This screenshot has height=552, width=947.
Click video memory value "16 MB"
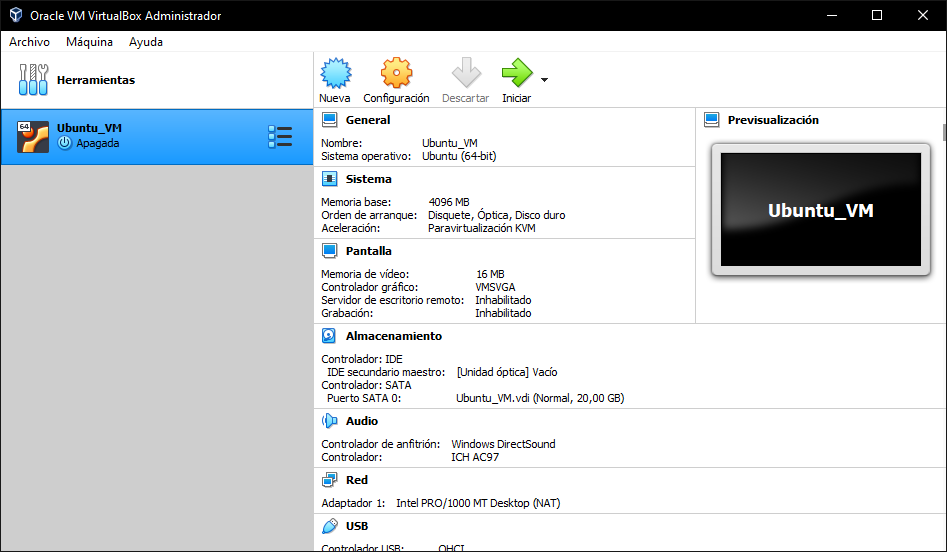pyautogui.click(x=490, y=274)
